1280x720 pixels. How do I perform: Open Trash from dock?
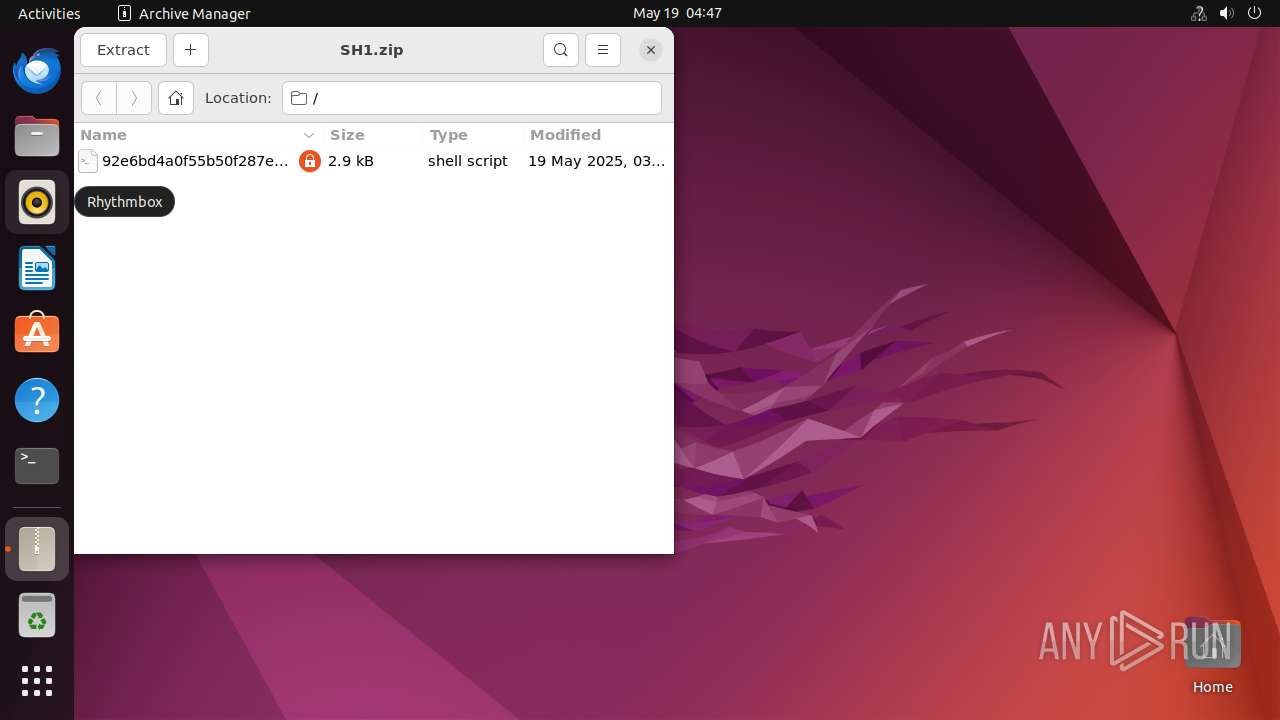[x=37, y=615]
